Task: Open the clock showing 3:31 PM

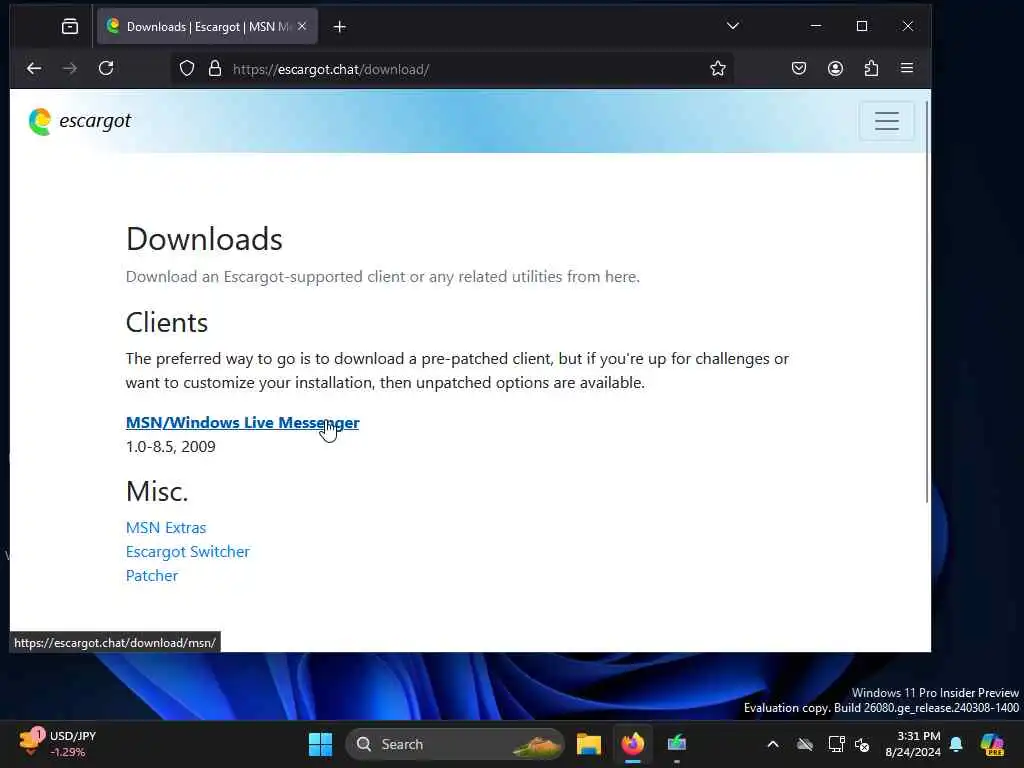Action: pos(912,744)
